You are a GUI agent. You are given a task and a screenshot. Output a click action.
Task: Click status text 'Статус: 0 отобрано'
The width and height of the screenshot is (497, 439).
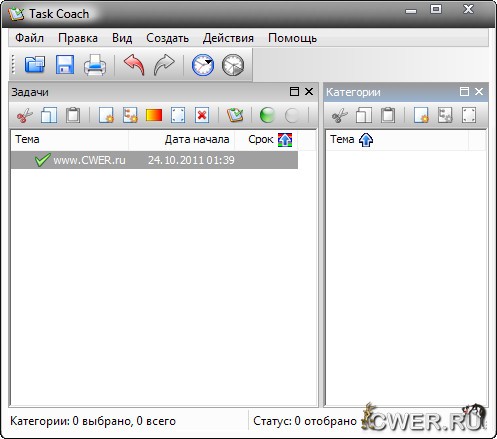[x=305, y=421]
